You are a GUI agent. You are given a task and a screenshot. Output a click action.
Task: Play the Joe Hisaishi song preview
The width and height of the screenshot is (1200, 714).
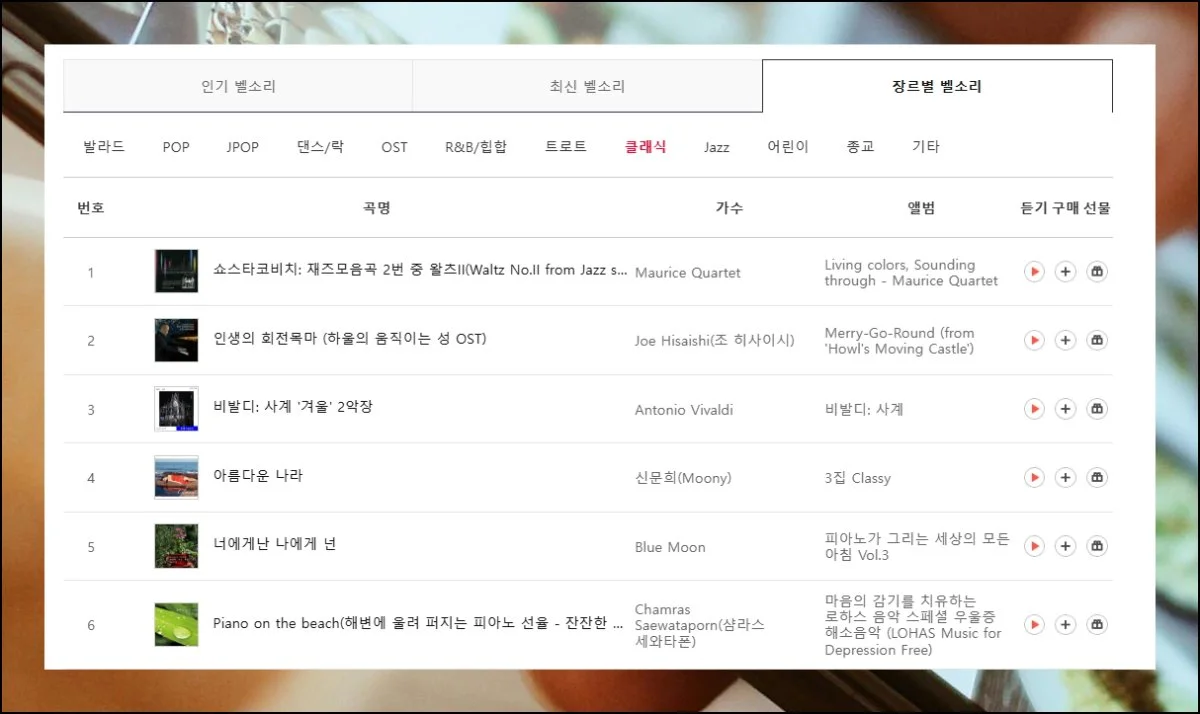[1034, 340]
